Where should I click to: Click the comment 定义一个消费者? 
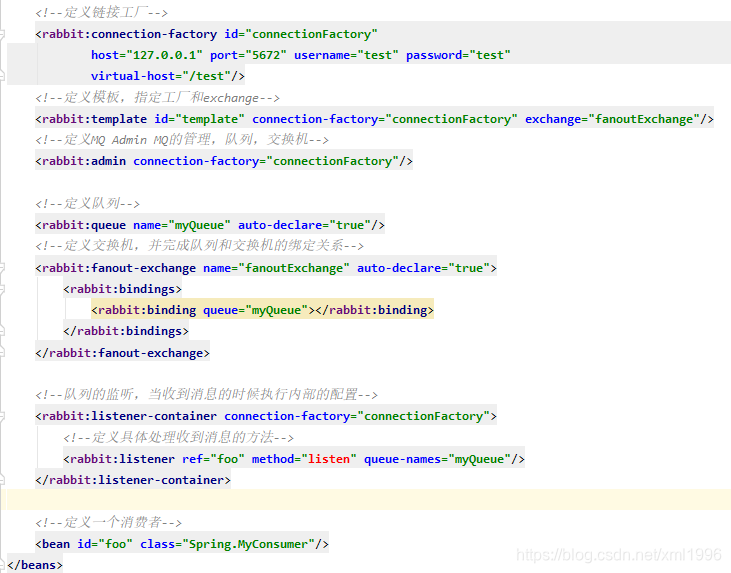point(109,522)
